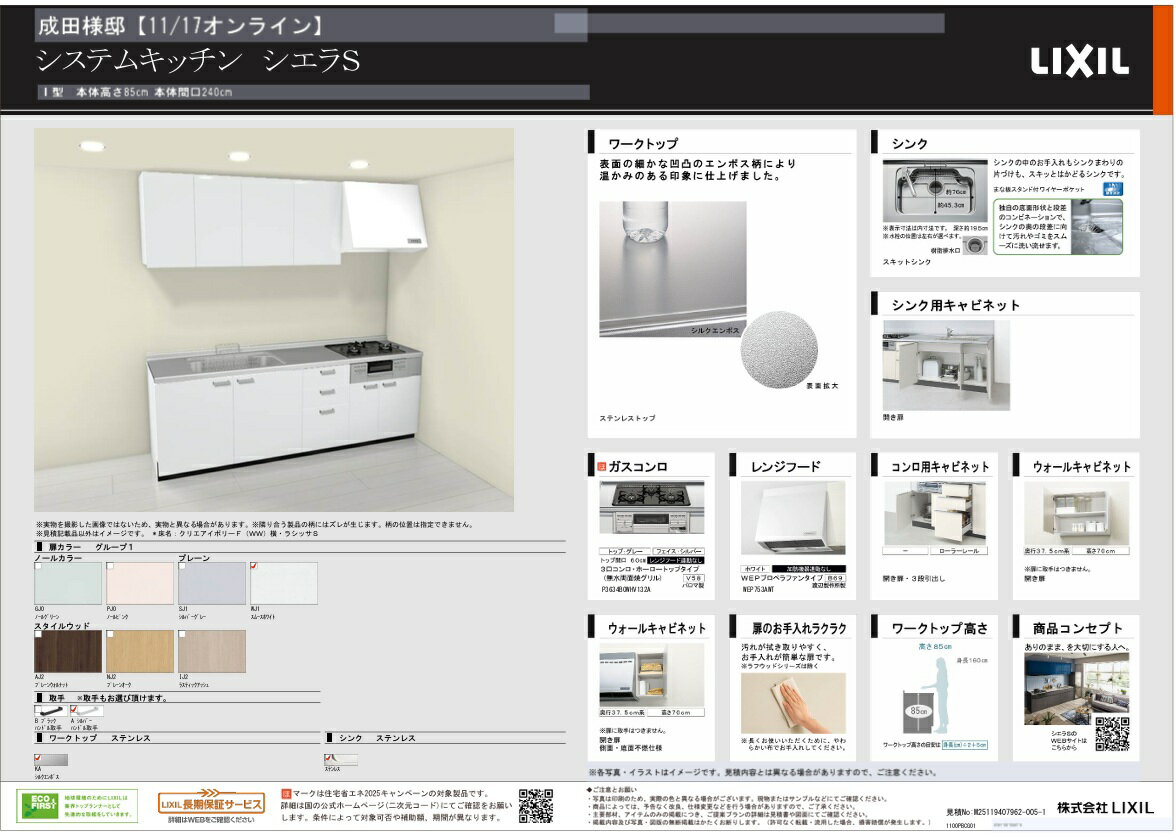Image resolution: width=1176 pixels, height=835 pixels.
Task: Click the QR code beside the campaign notice
Action: pos(536,805)
